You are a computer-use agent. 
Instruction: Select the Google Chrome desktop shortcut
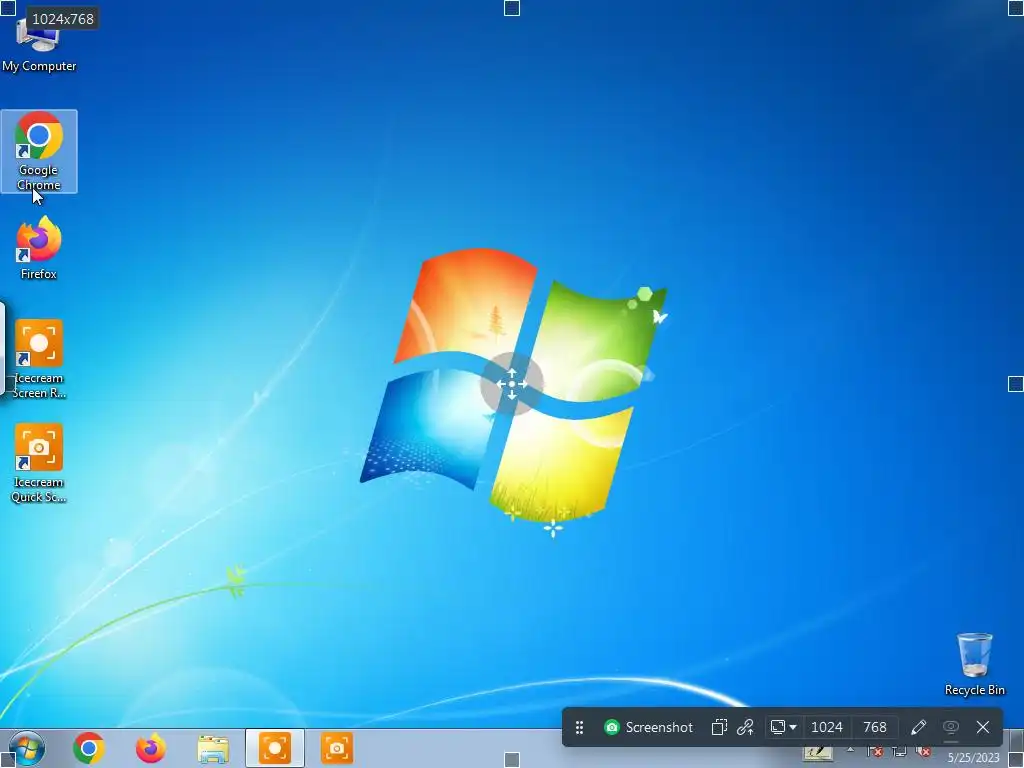tap(39, 152)
